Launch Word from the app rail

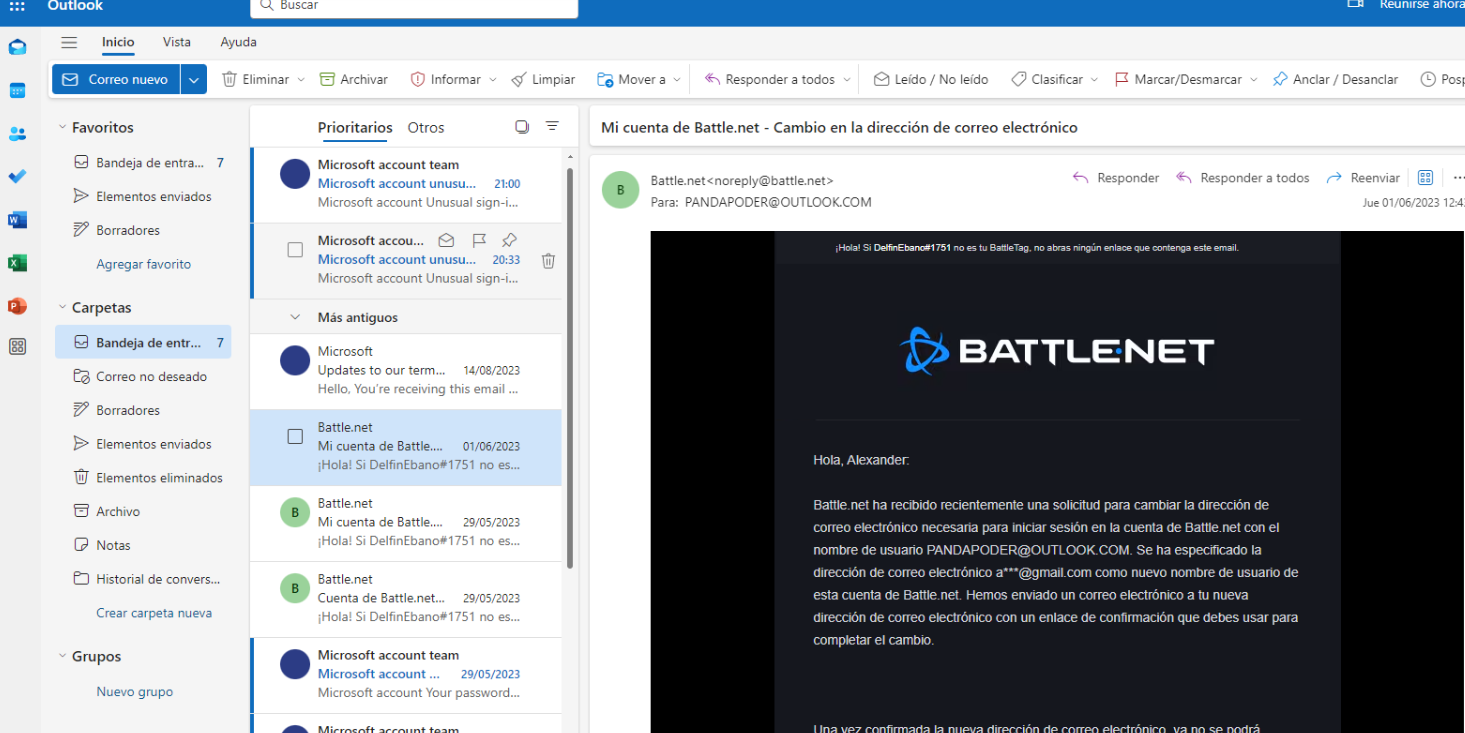tap(17, 220)
